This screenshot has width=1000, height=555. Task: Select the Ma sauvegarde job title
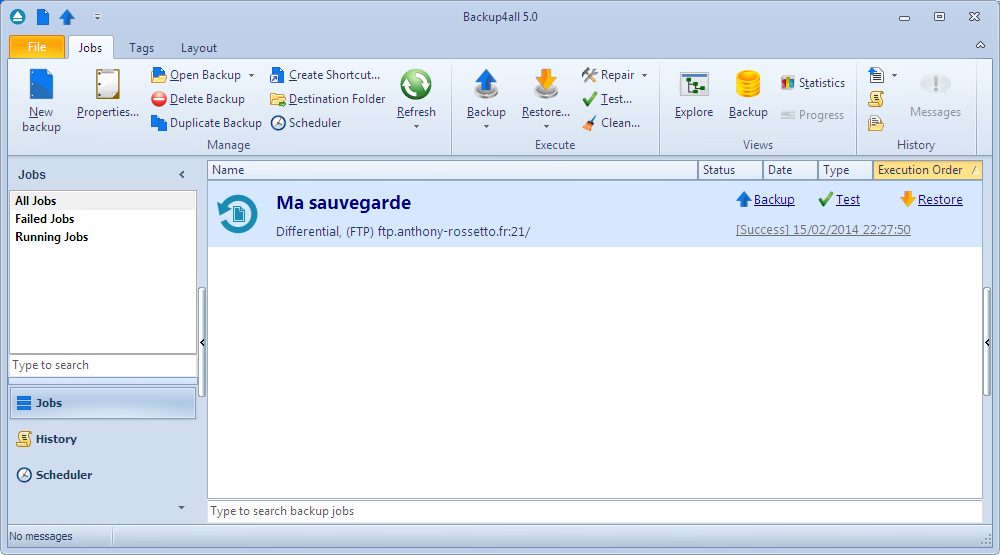[x=344, y=203]
